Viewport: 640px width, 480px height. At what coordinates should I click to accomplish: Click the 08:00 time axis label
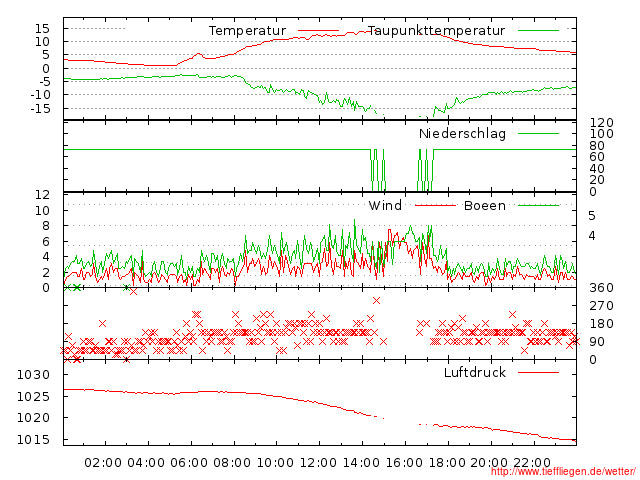232,463
